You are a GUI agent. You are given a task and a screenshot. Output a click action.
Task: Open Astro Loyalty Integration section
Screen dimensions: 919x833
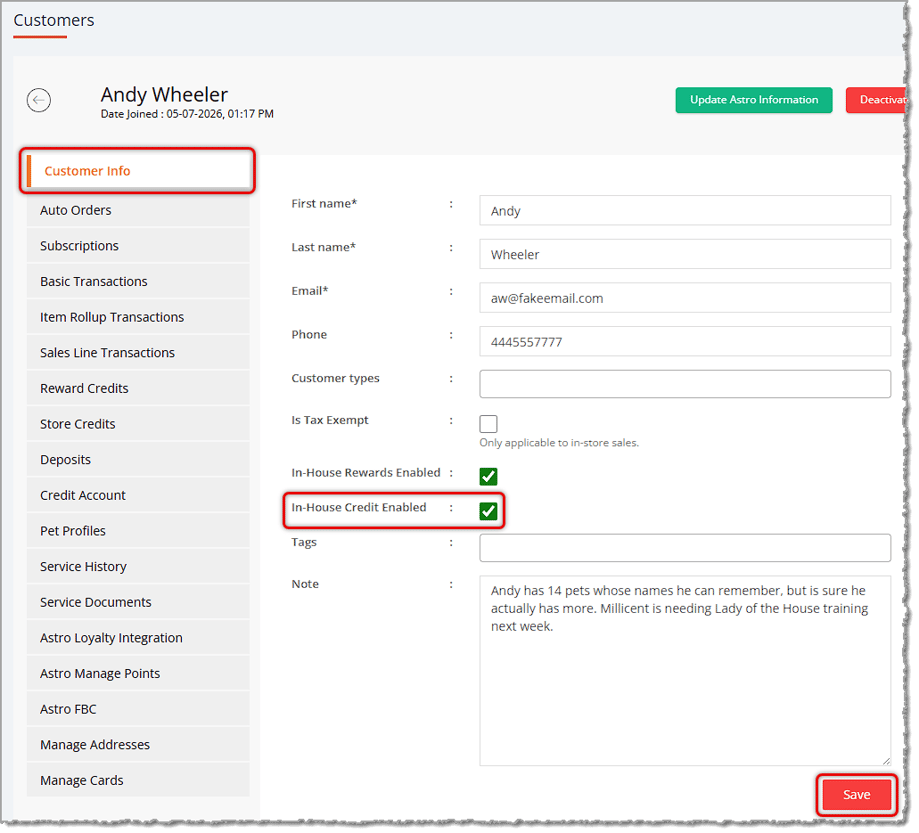pyautogui.click(x=138, y=638)
